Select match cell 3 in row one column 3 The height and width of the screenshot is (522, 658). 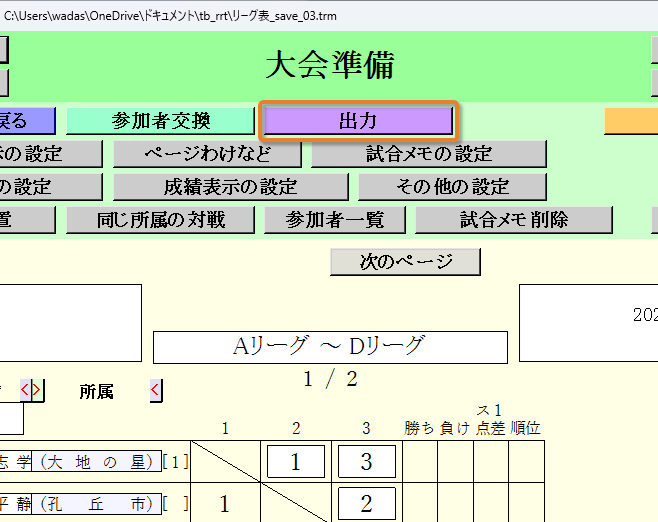367,461
